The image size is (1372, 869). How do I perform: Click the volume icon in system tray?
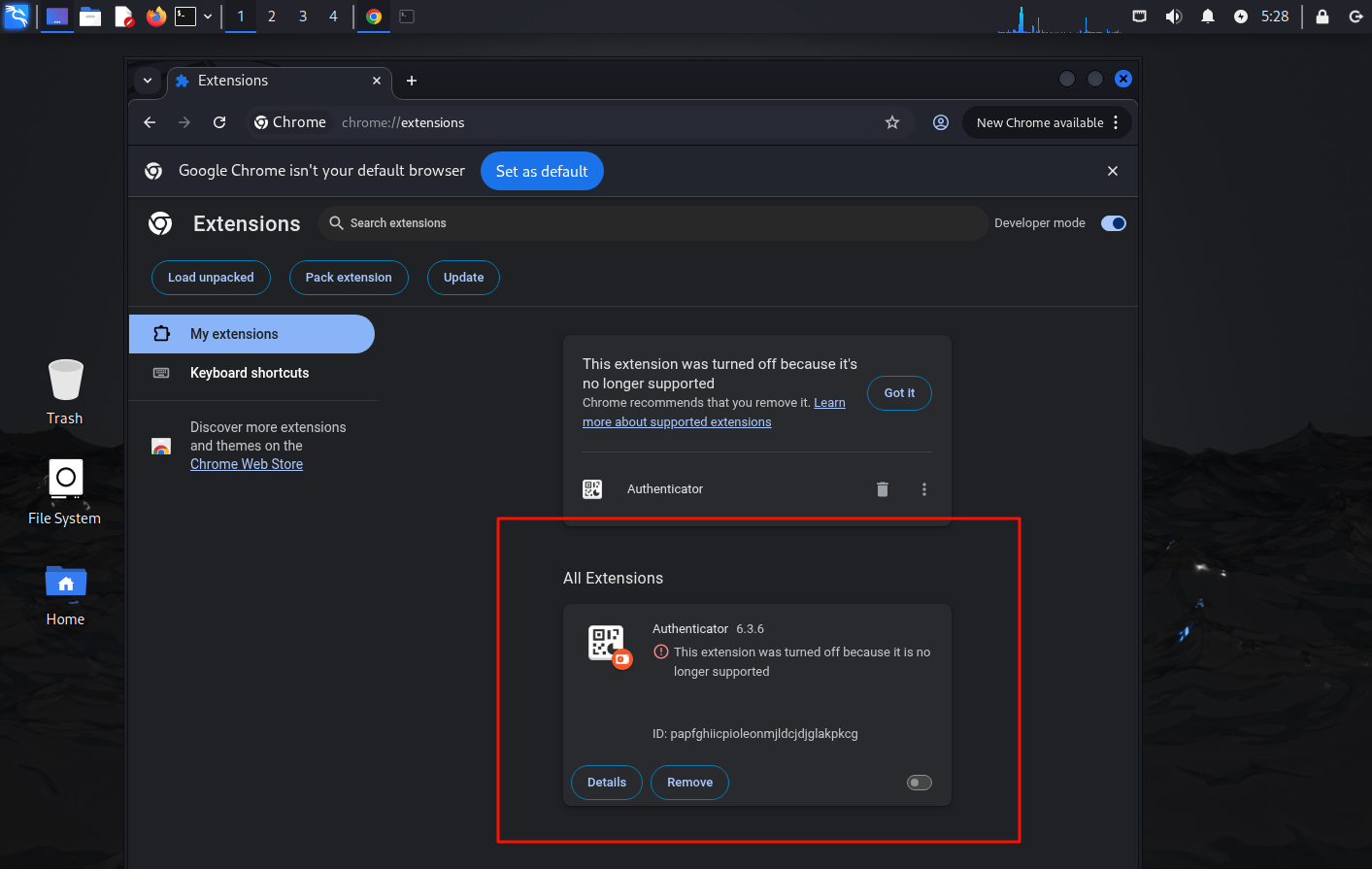[x=1174, y=17]
